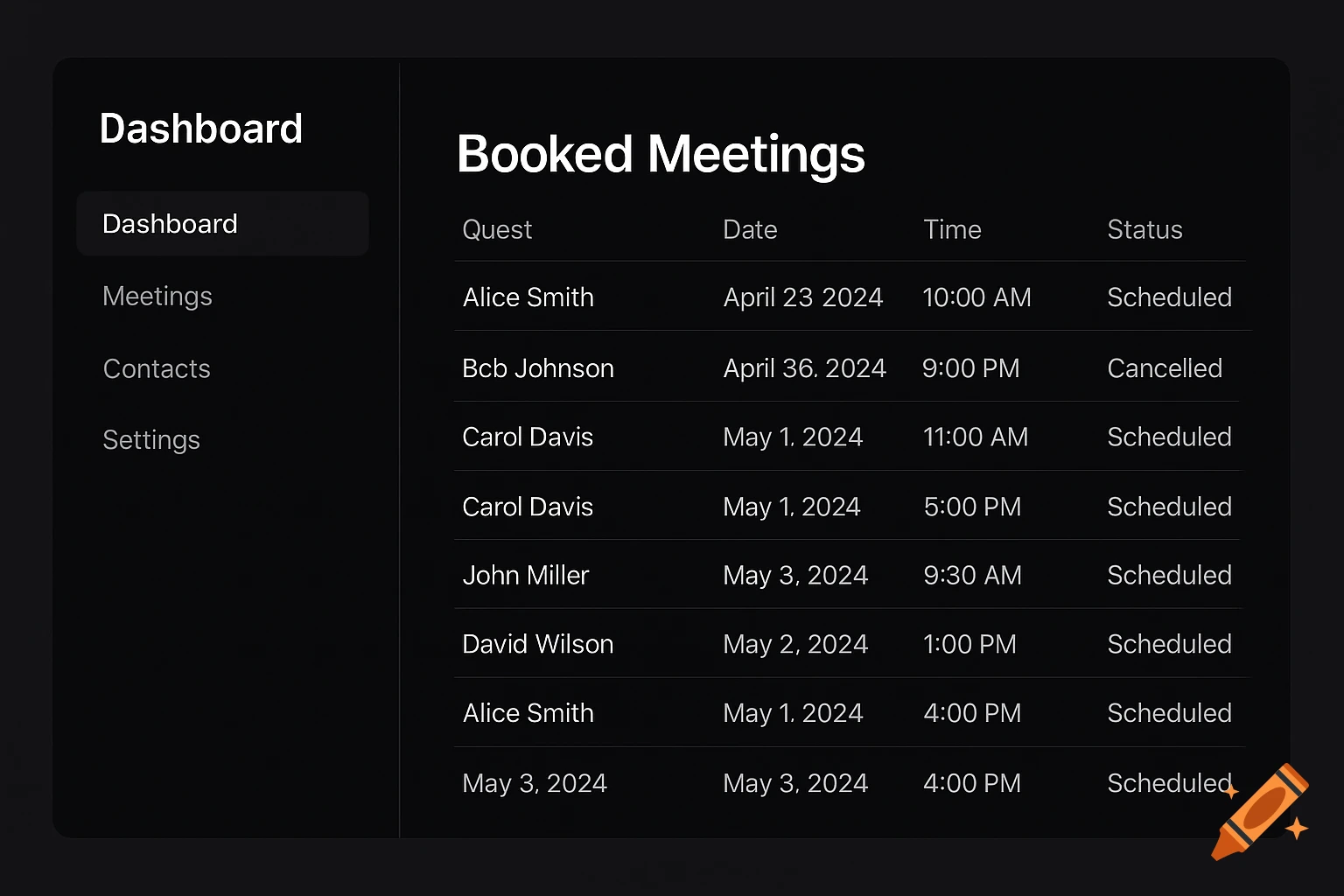
Task: Click the Cancelled status for Bcb Johnson
Action: 1165,367
